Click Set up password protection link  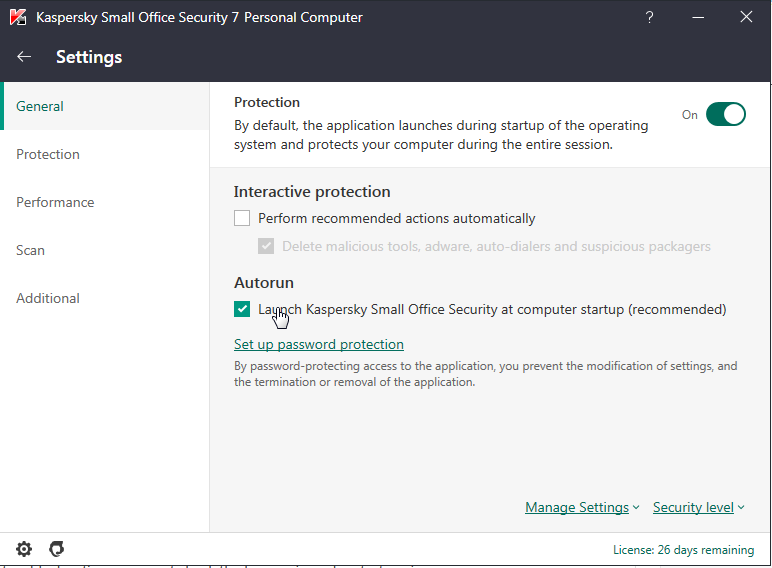coord(319,344)
